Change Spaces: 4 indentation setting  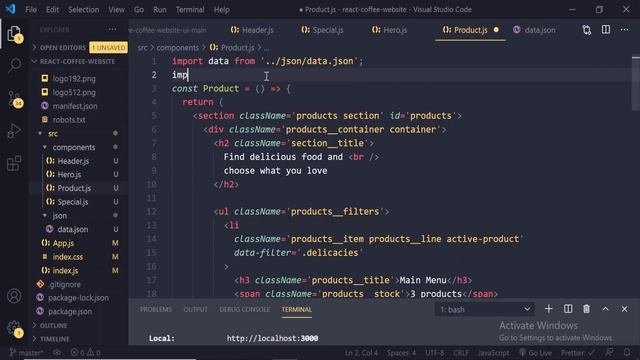tap(402, 352)
